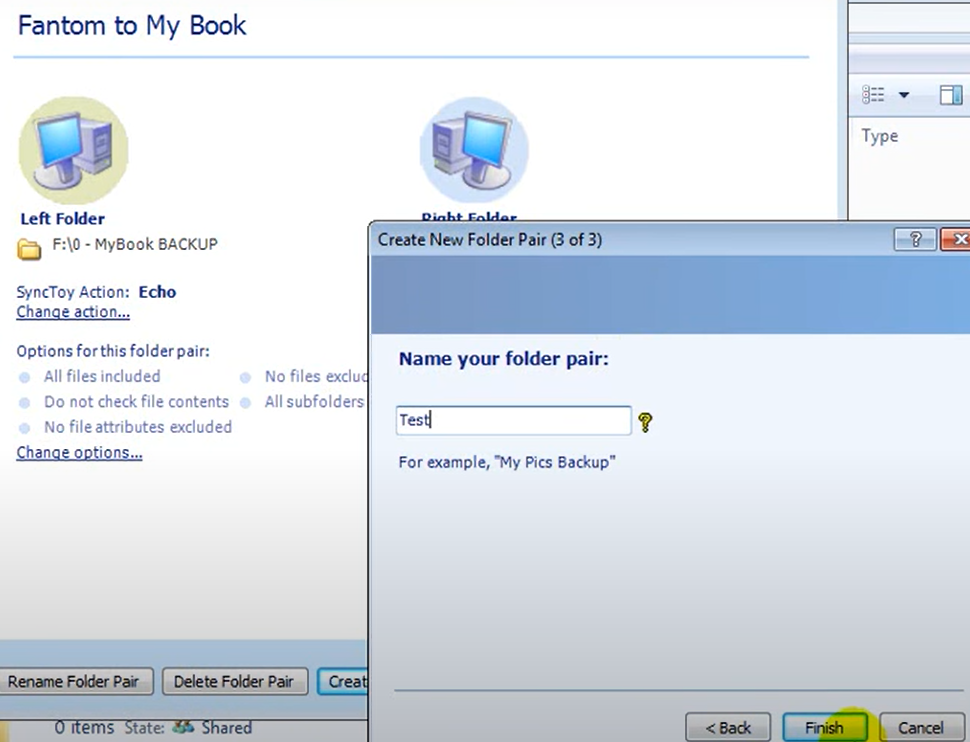Click the dialog title bar help button
This screenshot has height=742, width=970.
click(915, 239)
